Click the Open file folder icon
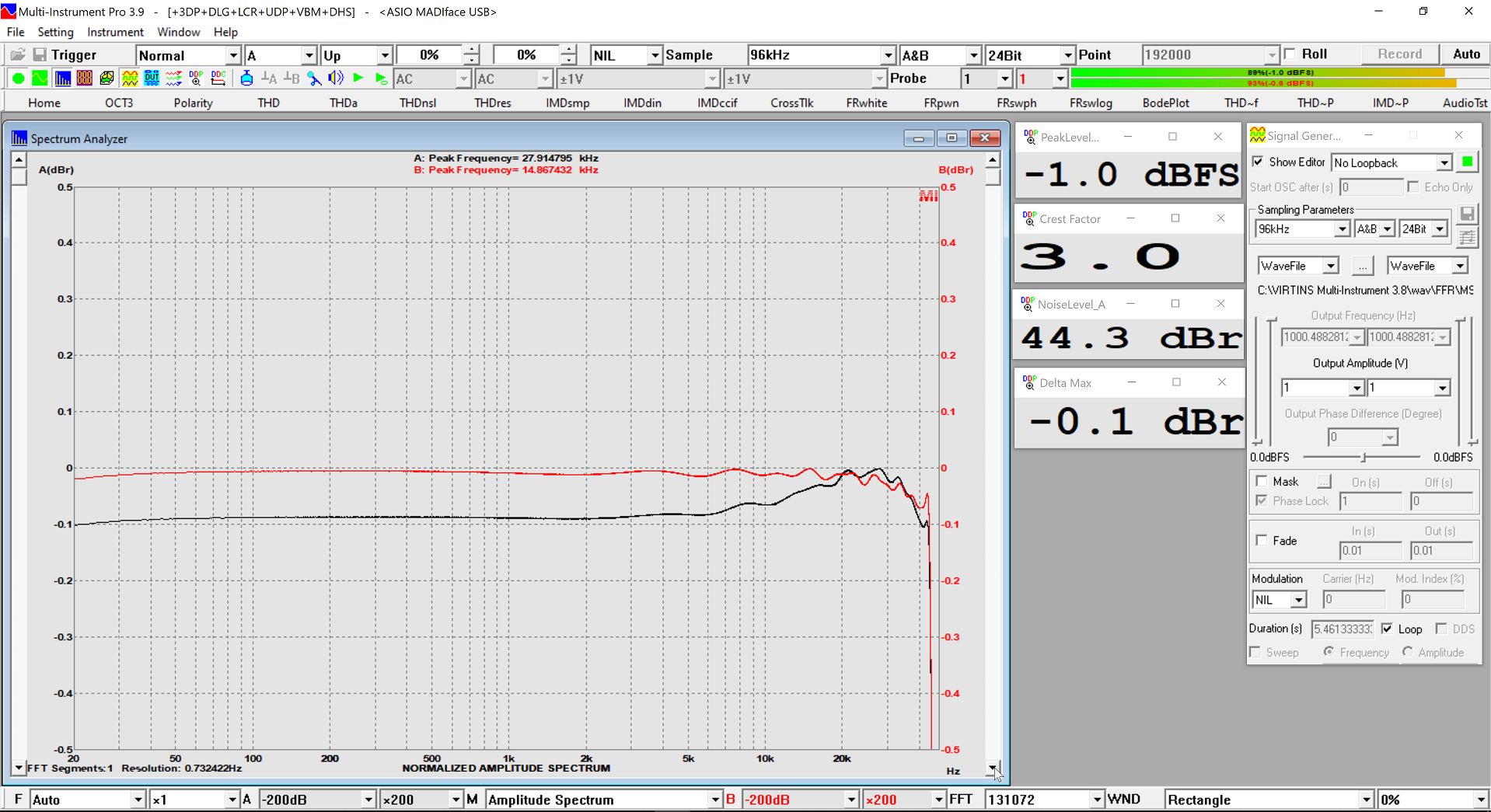The height and width of the screenshot is (812, 1491). coord(18,54)
